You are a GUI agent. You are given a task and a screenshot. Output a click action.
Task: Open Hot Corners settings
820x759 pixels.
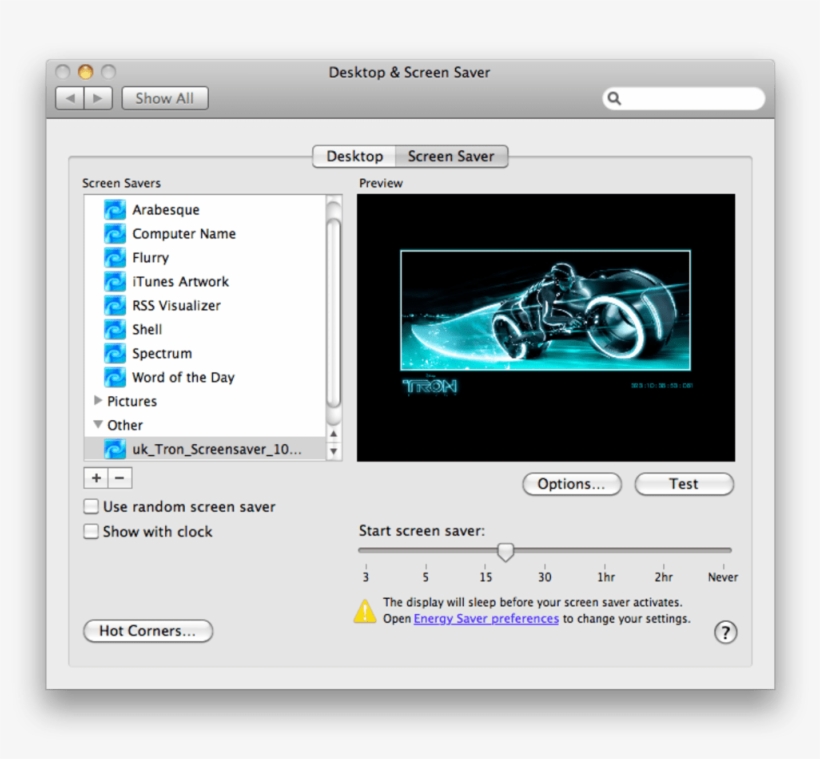pos(148,631)
